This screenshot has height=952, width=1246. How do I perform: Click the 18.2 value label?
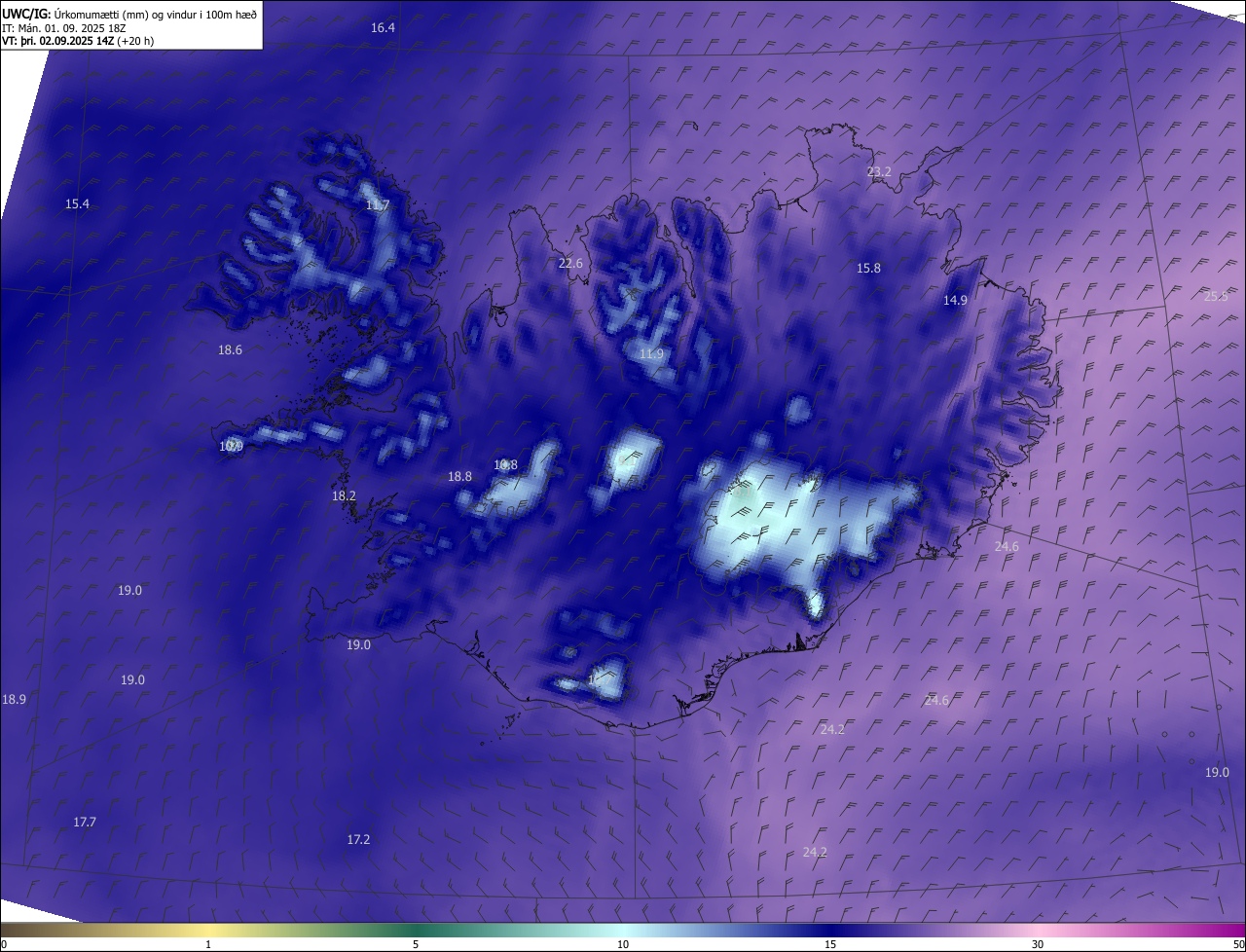344,496
